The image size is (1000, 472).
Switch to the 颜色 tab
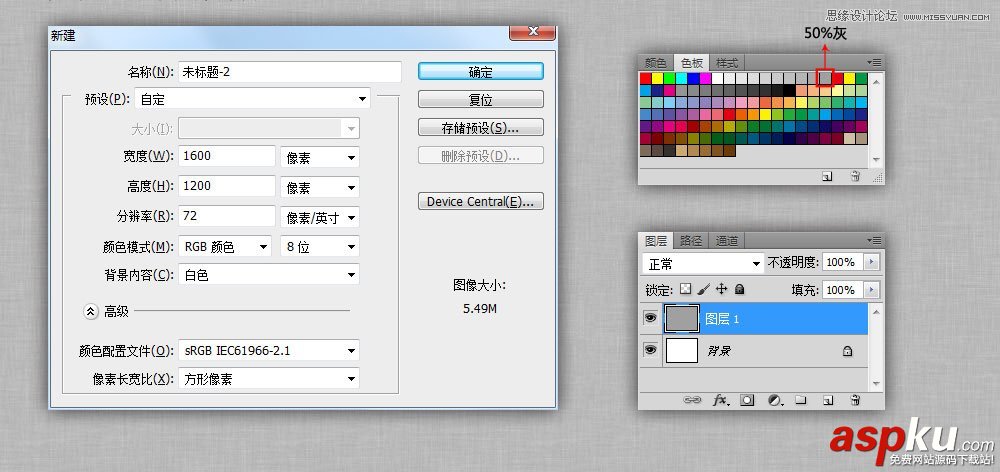656,63
